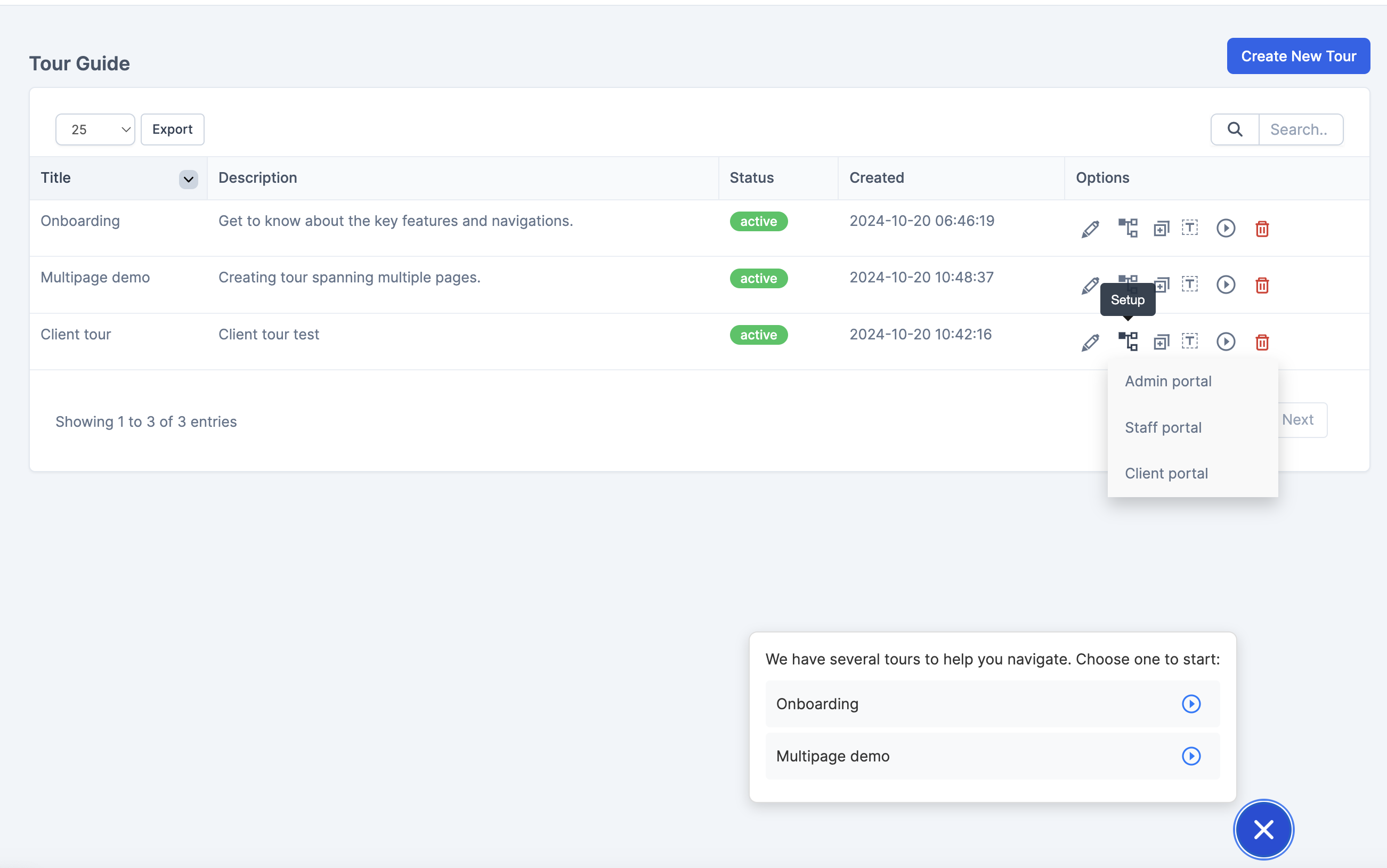Viewport: 1387px width, 868px height.
Task: Pick Client portal from the setup menu
Action: pos(1166,474)
